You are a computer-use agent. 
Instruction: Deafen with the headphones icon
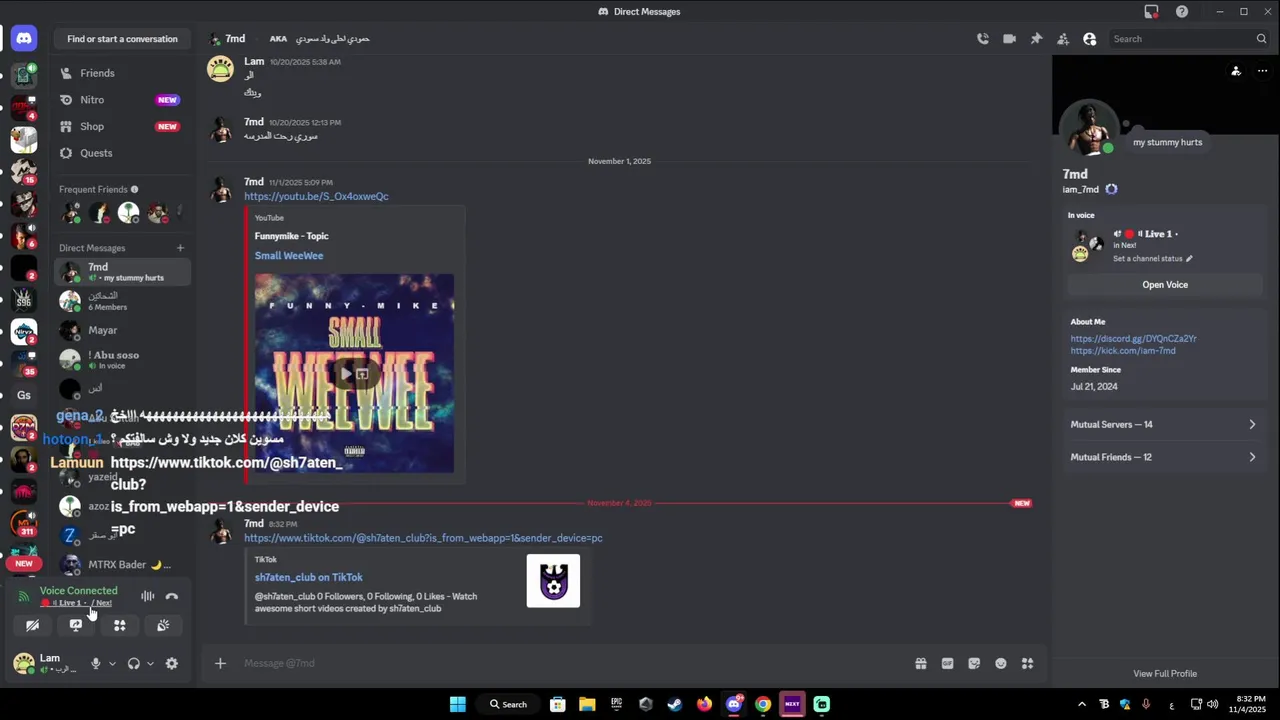pos(134,663)
